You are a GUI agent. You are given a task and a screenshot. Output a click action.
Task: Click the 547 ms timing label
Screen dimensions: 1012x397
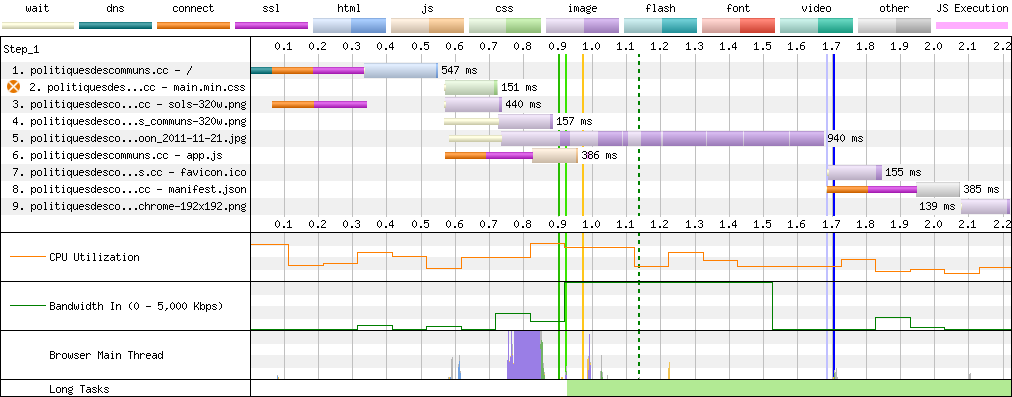(459, 70)
